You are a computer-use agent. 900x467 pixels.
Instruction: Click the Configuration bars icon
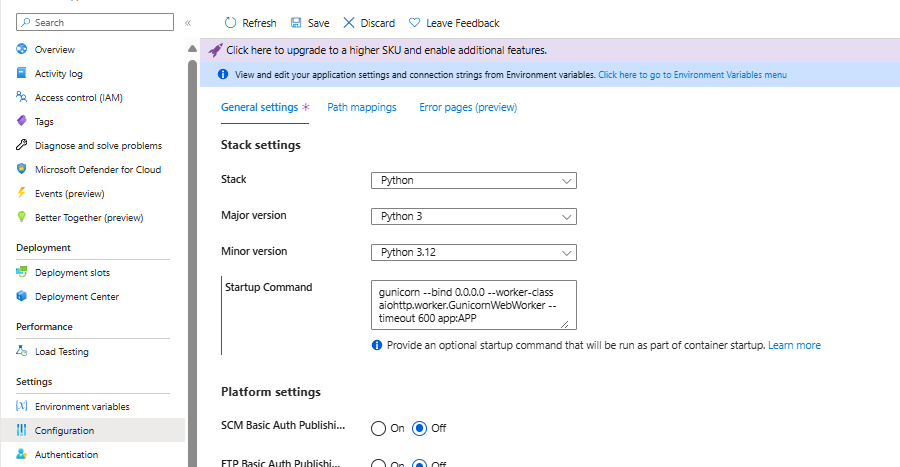point(22,430)
